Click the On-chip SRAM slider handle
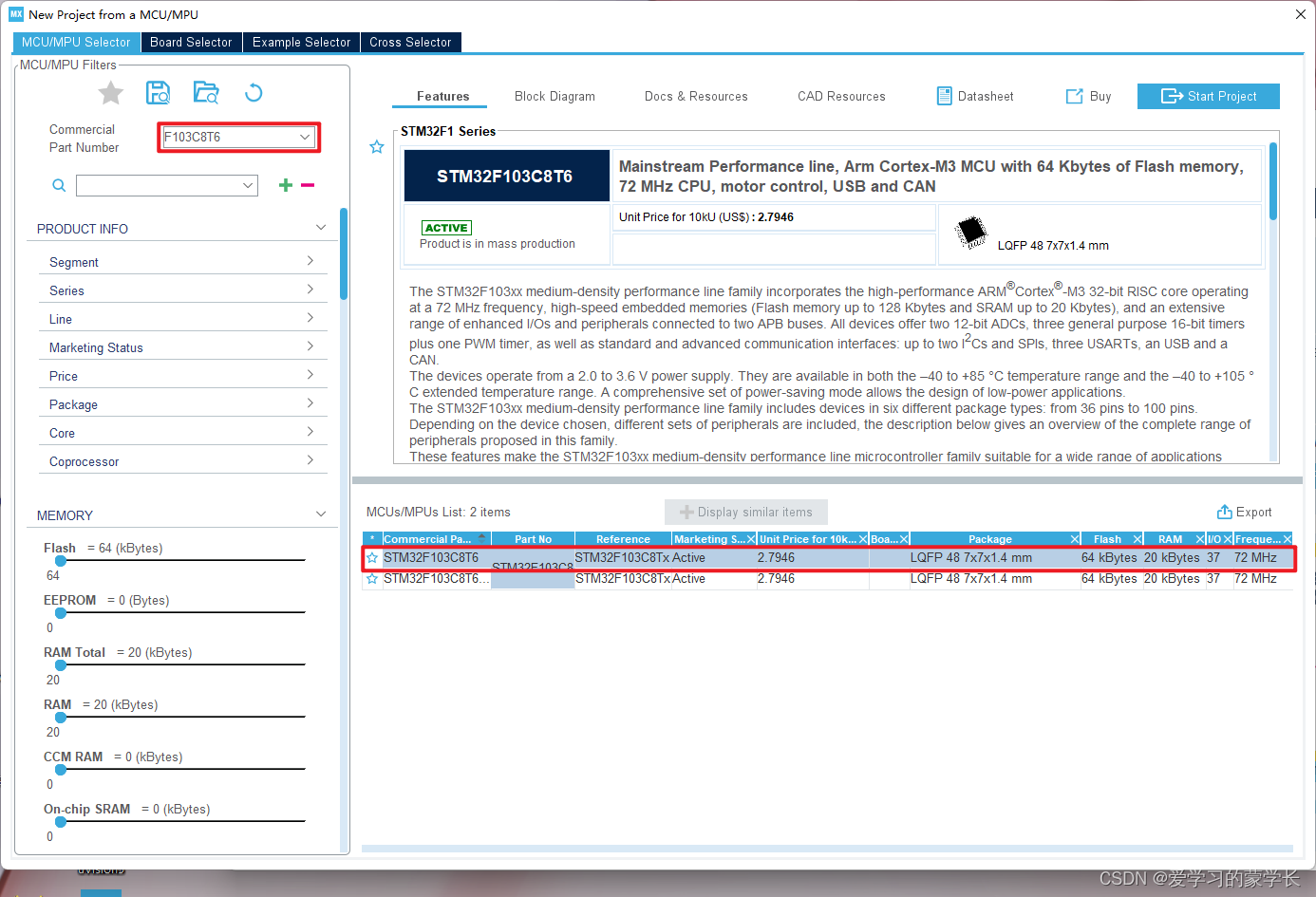Viewport: 1316px width, 897px height. [x=61, y=822]
